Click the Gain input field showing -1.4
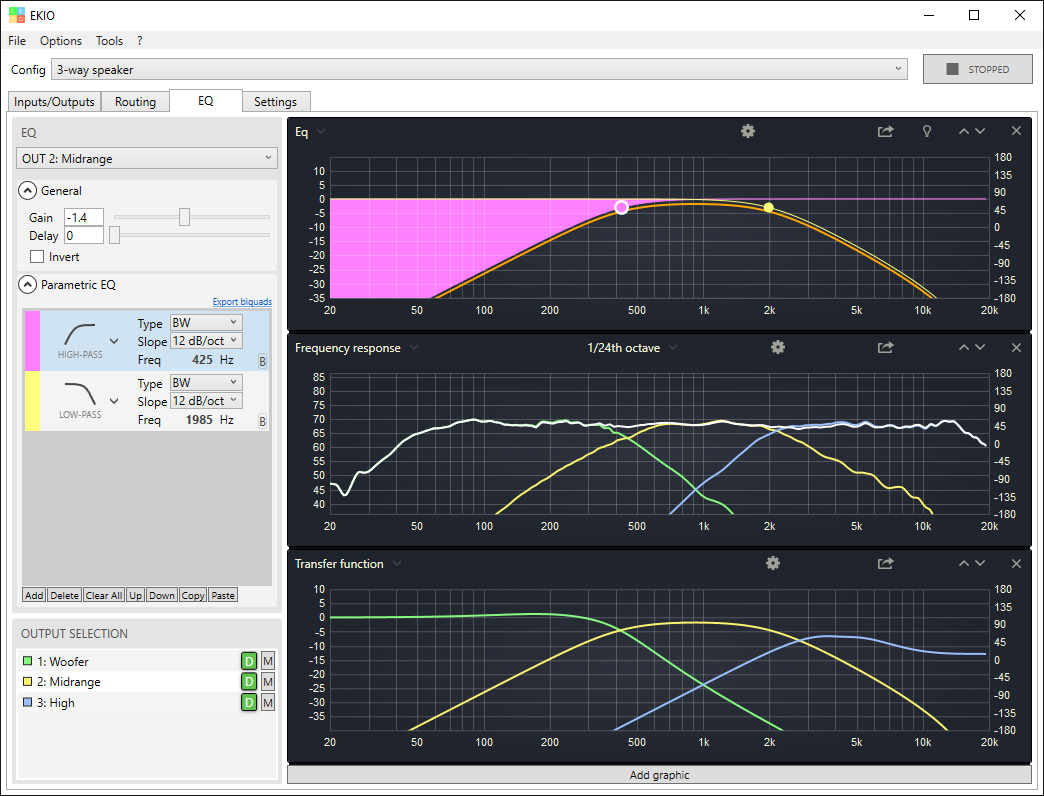 (x=84, y=217)
